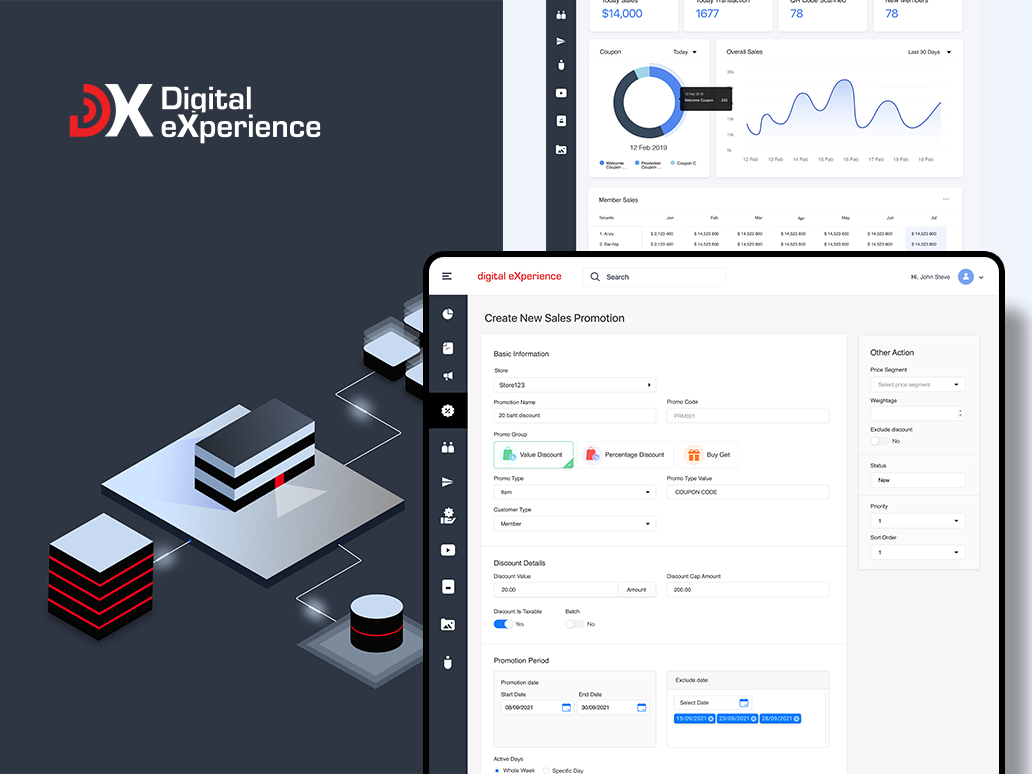
Task: Open the Store123 store dropdown
Action: (x=574, y=384)
